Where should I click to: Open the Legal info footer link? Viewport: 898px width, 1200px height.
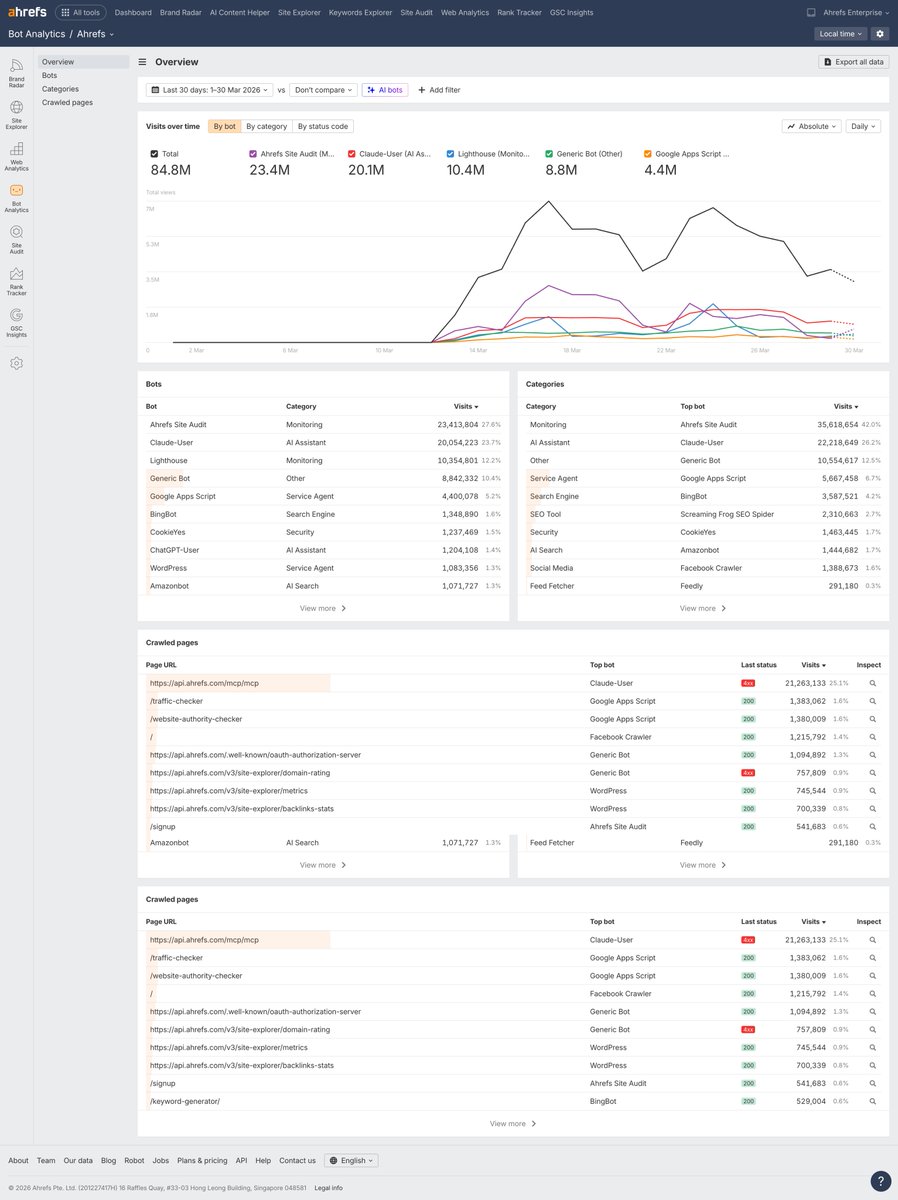pyautogui.click(x=328, y=1187)
